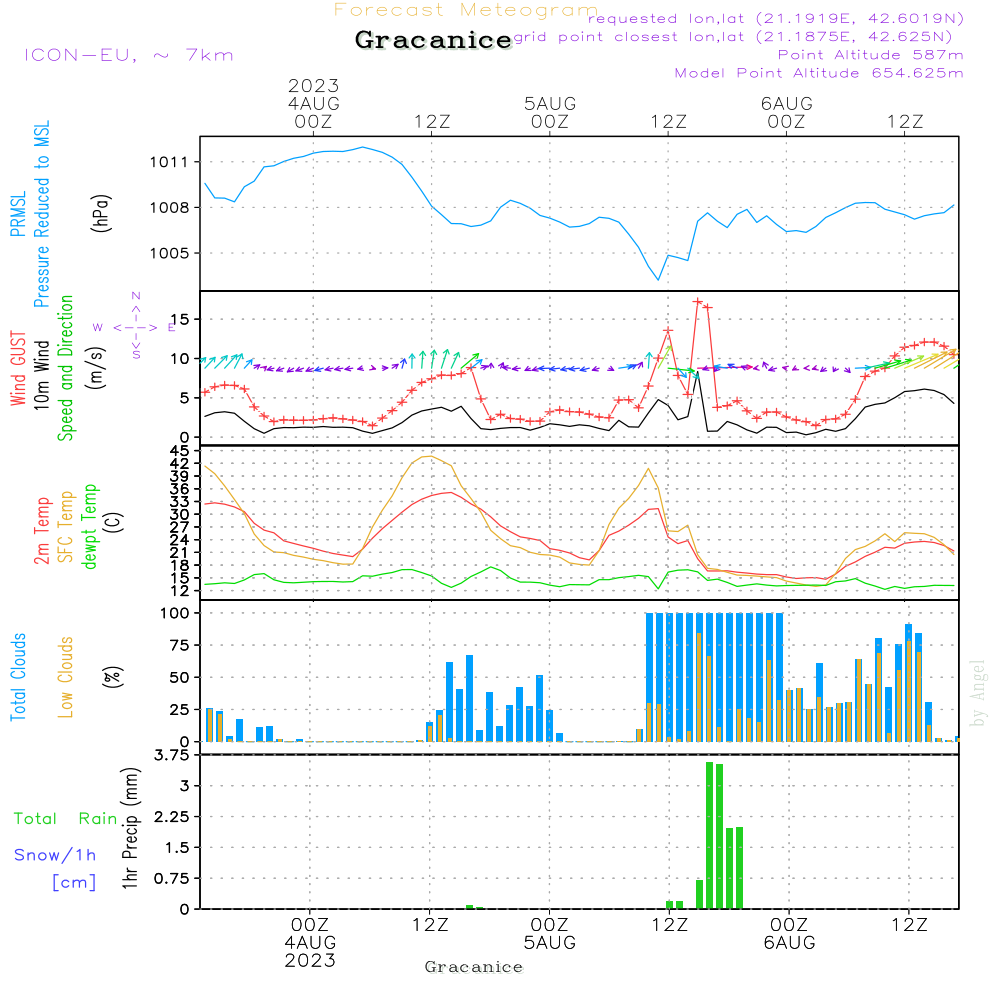Click the 'Forecast Meteogram' heading
The width and height of the screenshot is (1000, 1000).
(466, 10)
